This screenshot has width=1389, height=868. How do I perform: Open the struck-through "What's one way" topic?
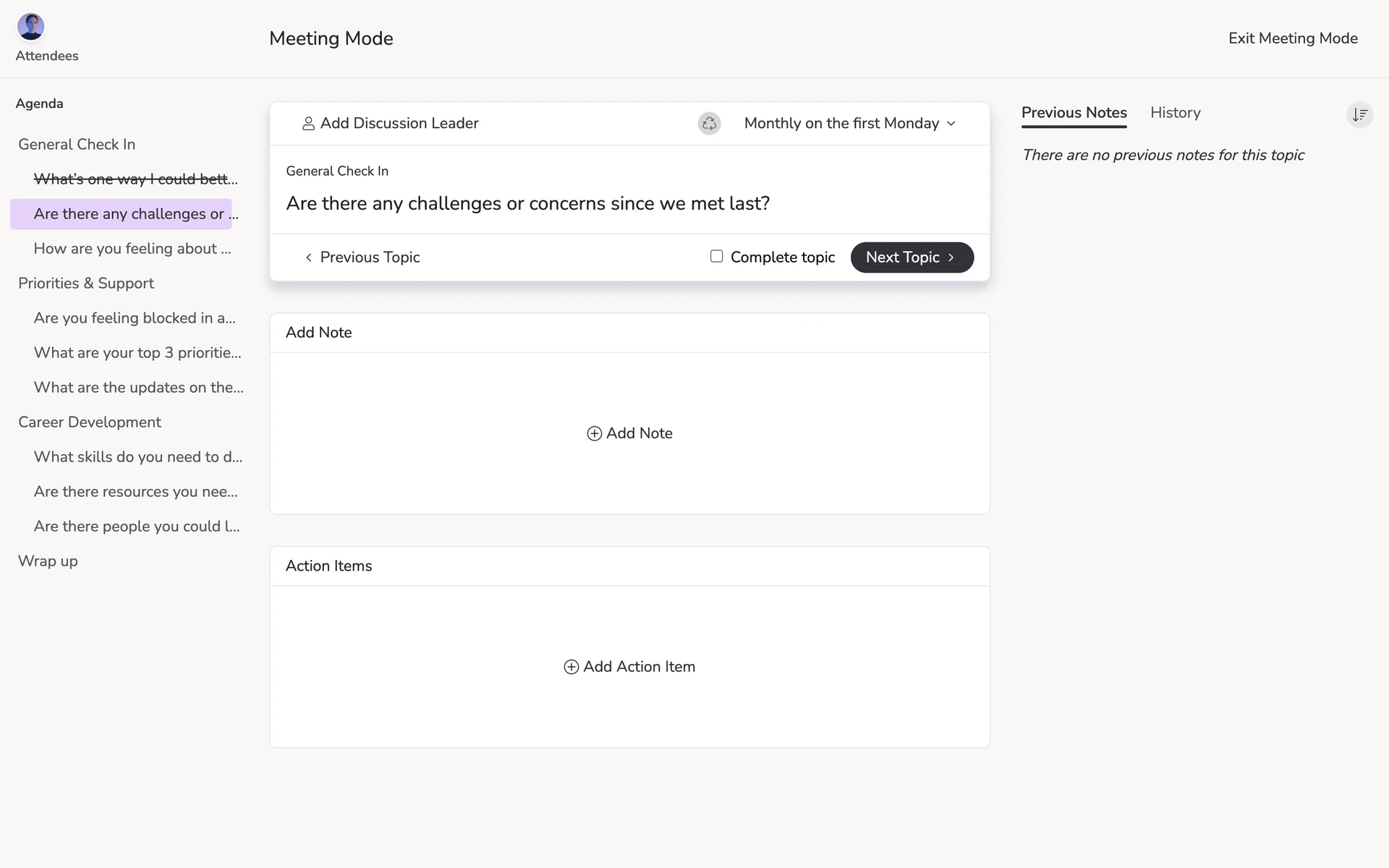pyautogui.click(x=135, y=179)
